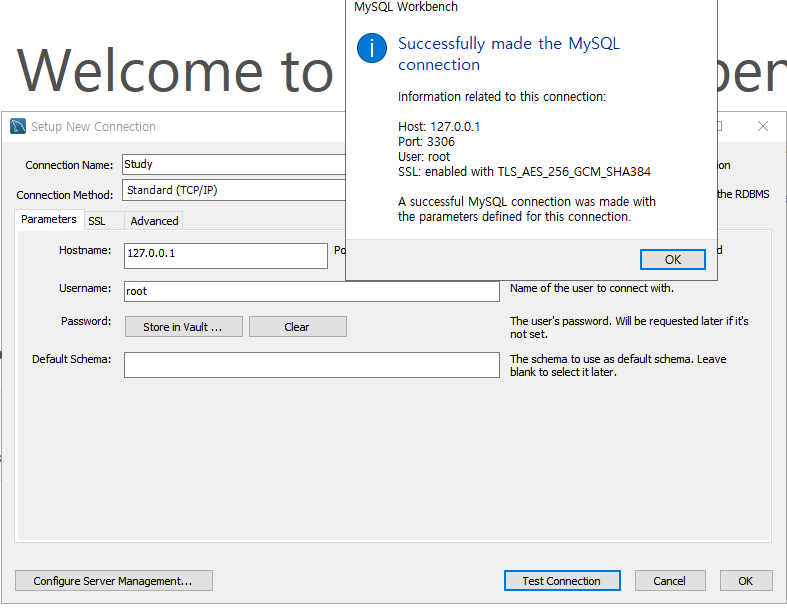Screen dimensions: 787x608
Task: Cancel the Setup New Connection dialog
Action: point(670,581)
